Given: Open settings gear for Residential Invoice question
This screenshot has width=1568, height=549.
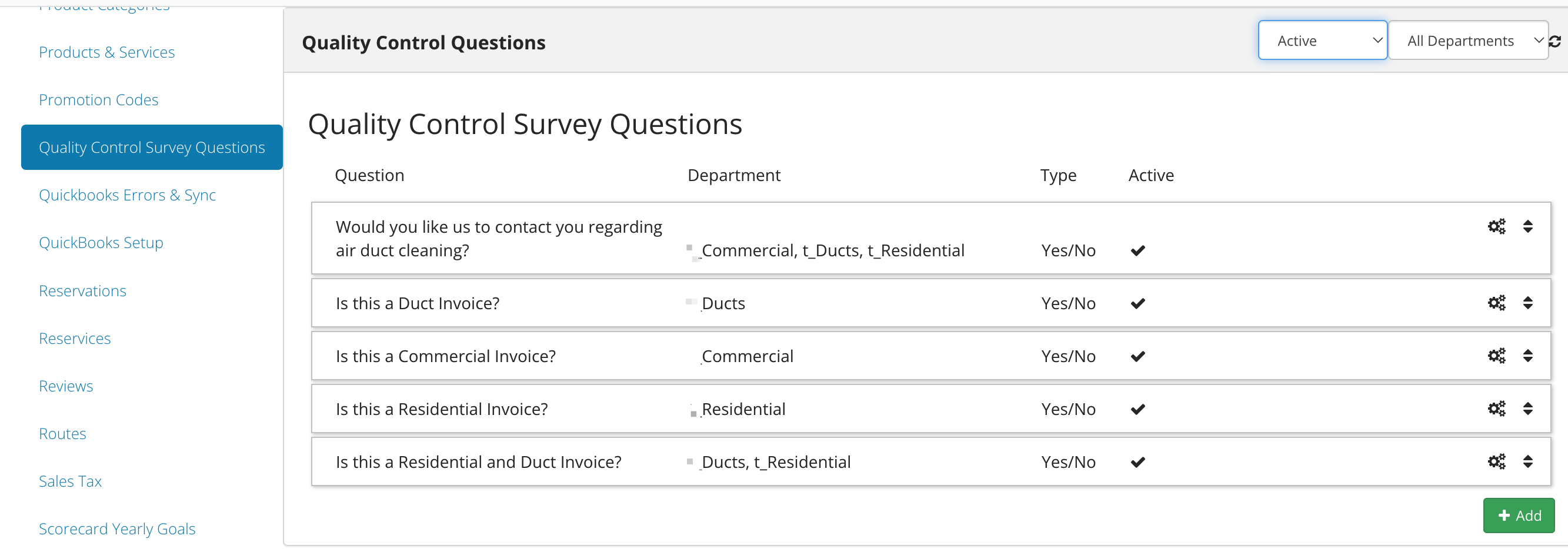Looking at the screenshot, I should 1496,409.
